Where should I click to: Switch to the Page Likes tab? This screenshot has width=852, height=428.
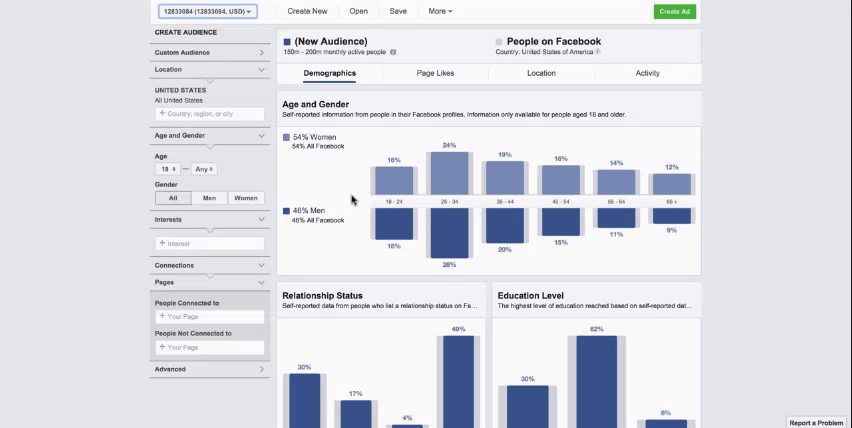click(435, 73)
